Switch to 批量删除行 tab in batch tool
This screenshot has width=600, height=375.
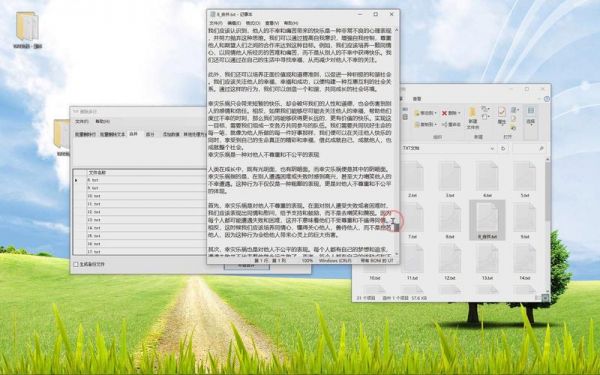coord(85,134)
